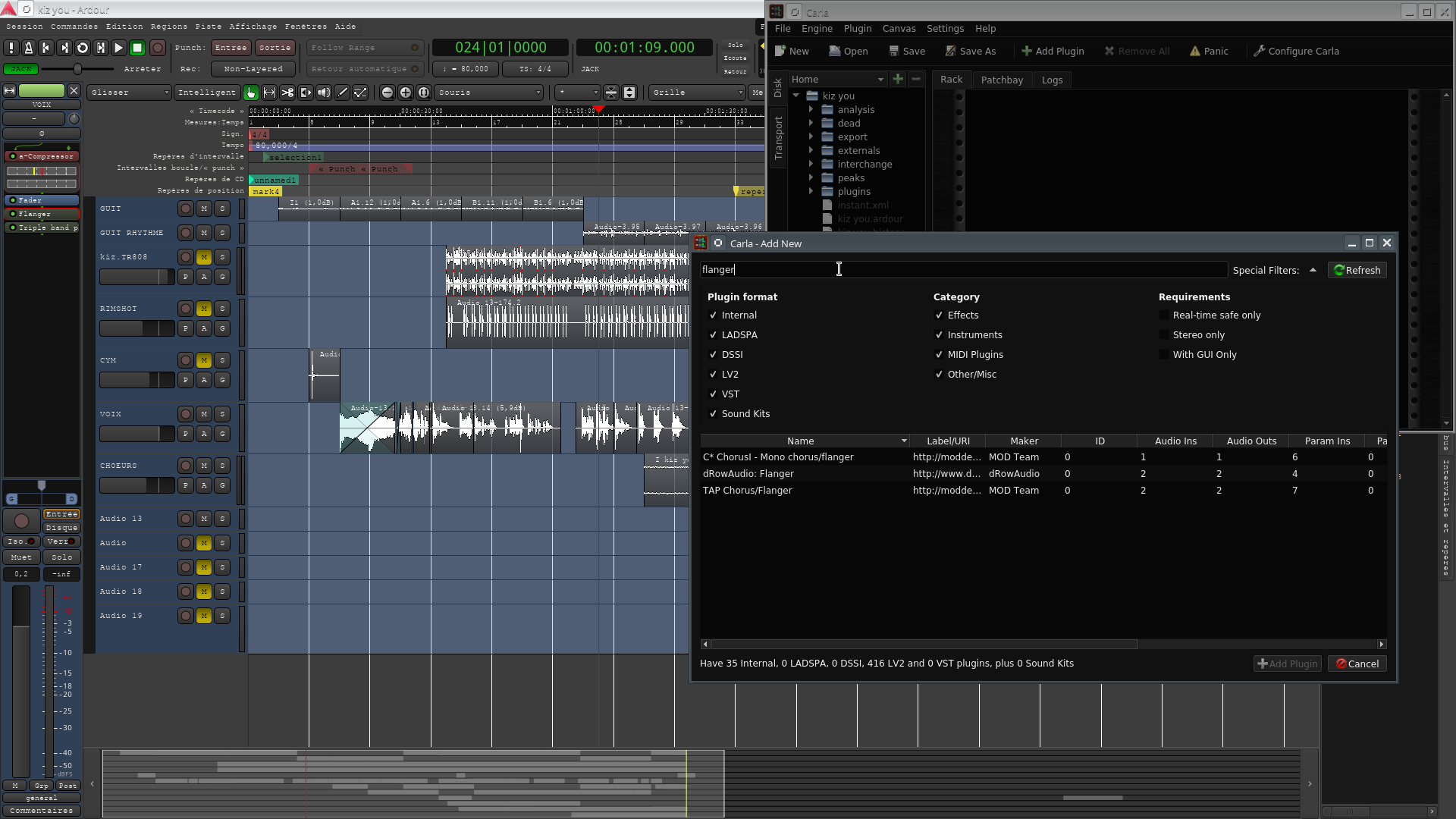Open the Regions menu in Ardour
The width and height of the screenshot is (1456, 819).
pos(168,27)
